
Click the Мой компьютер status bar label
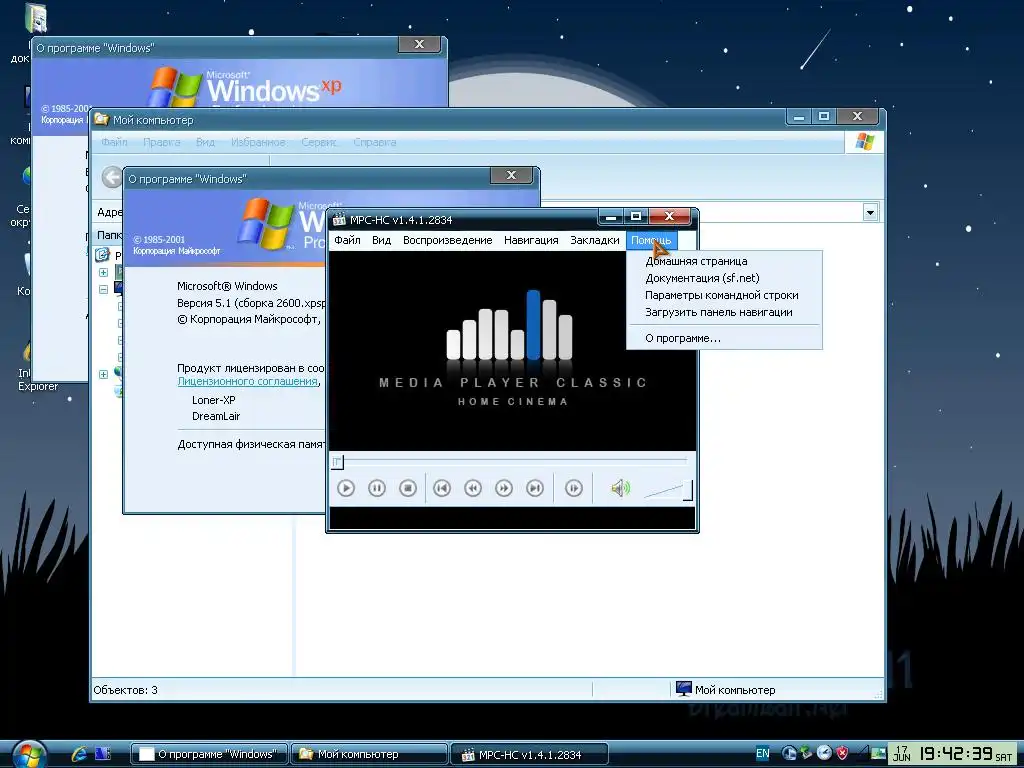click(x=735, y=690)
